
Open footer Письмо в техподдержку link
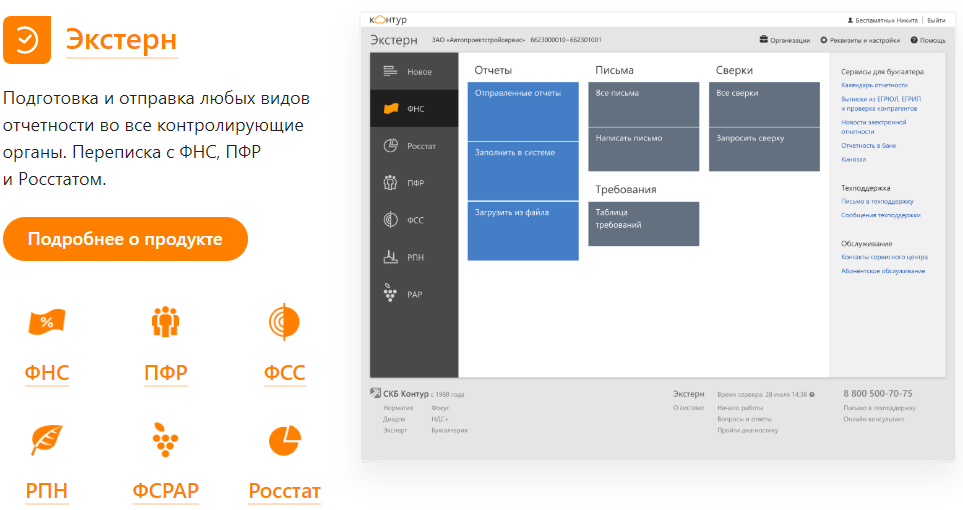[x=879, y=408]
